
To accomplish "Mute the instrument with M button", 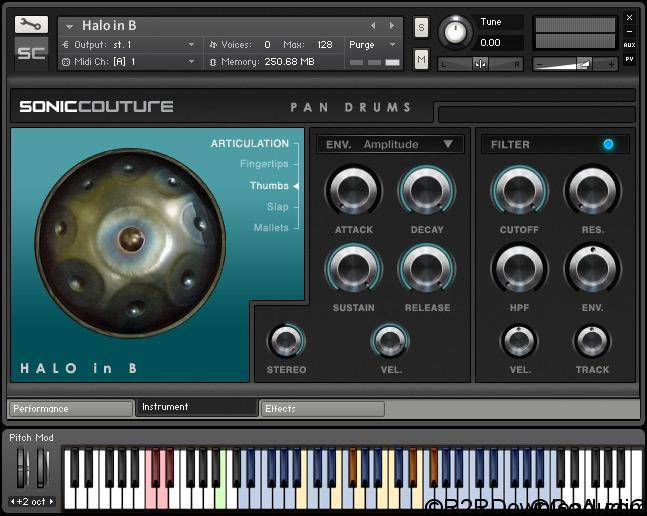I will pyautogui.click(x=421, y=60).
